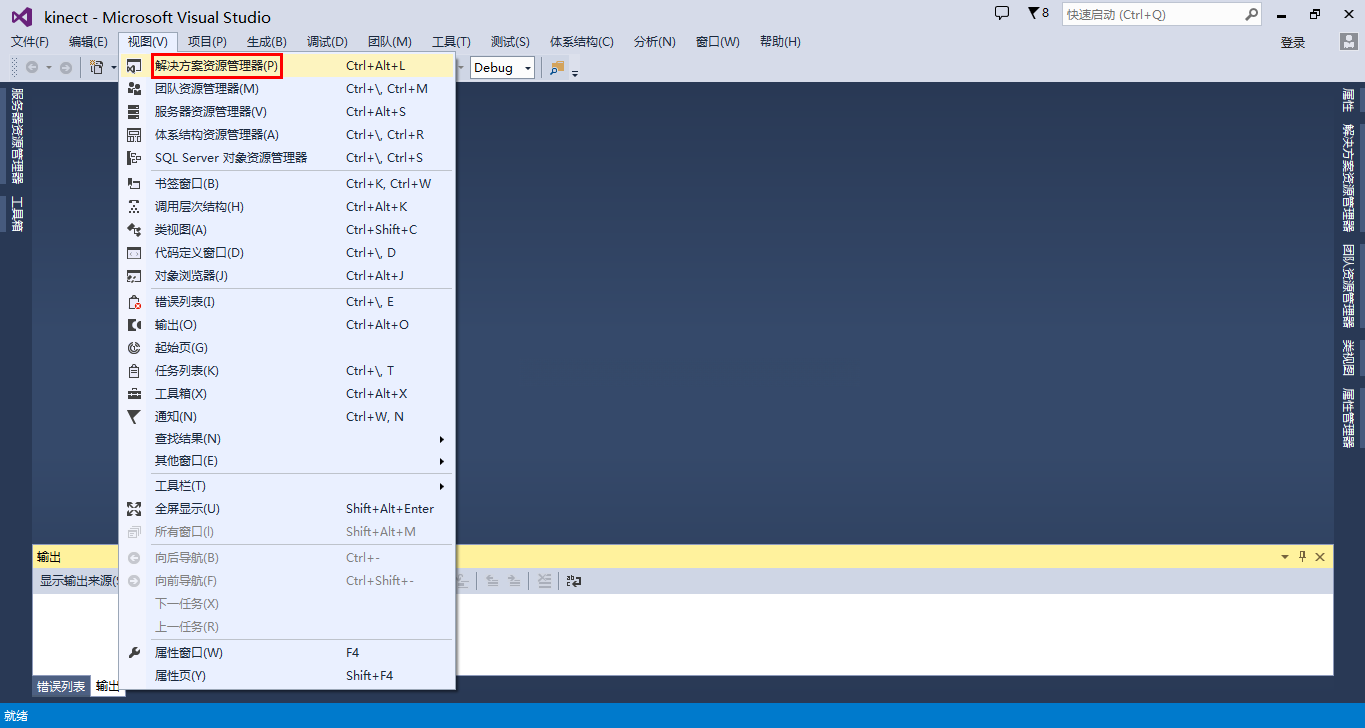
Task: Click the 类视图 menu icon
Action: [134, 230]
